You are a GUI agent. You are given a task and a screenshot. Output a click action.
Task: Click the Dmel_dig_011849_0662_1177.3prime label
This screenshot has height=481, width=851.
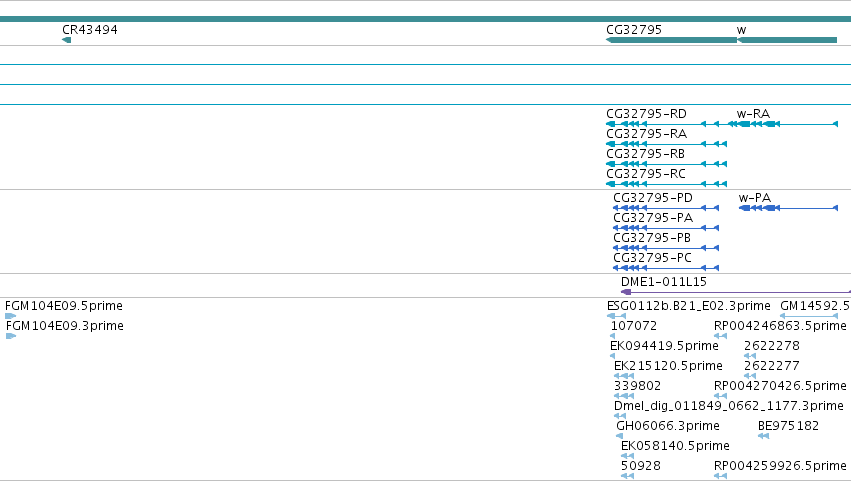[729, 407]
